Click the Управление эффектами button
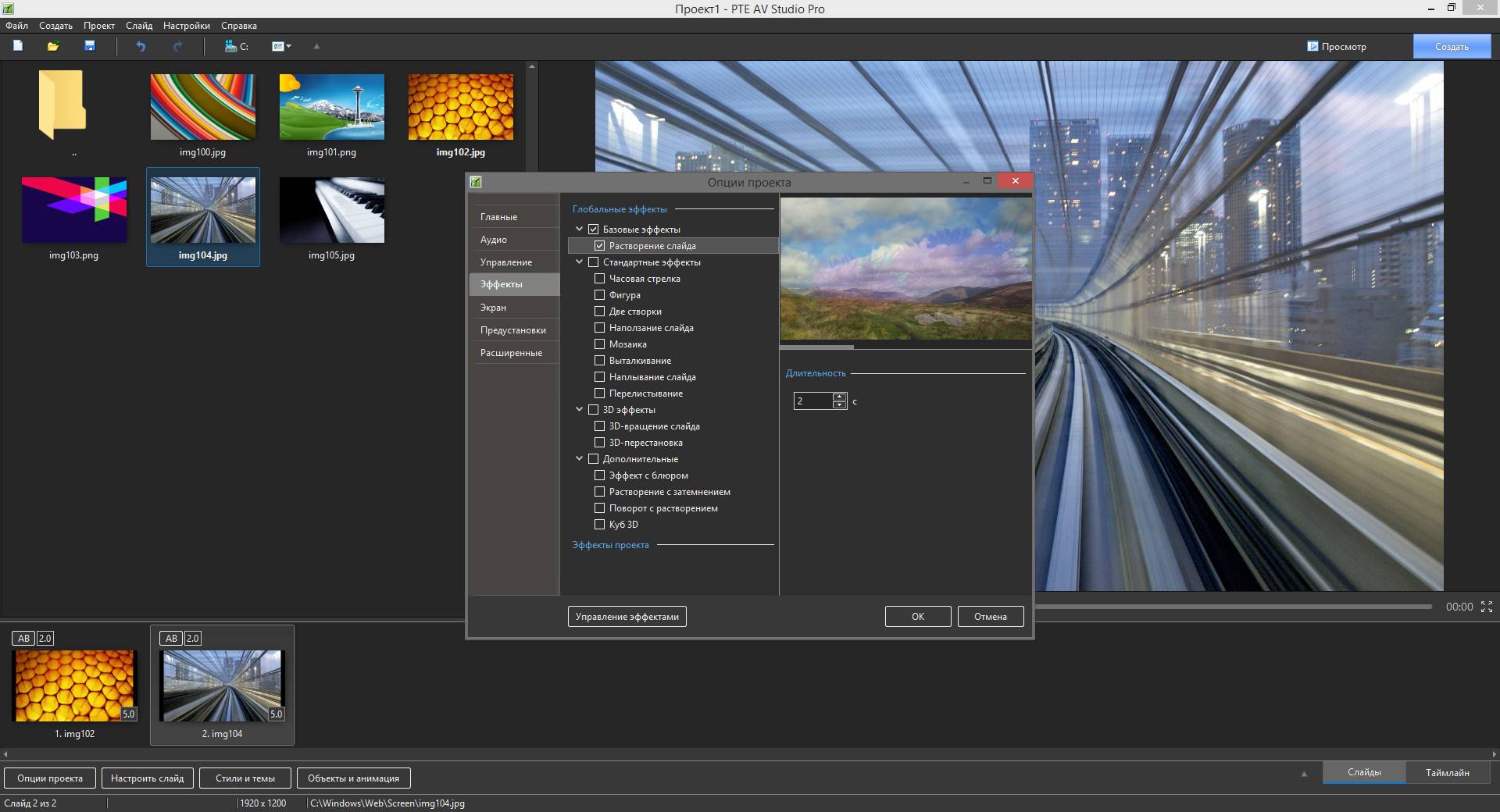 click(627, 617)
